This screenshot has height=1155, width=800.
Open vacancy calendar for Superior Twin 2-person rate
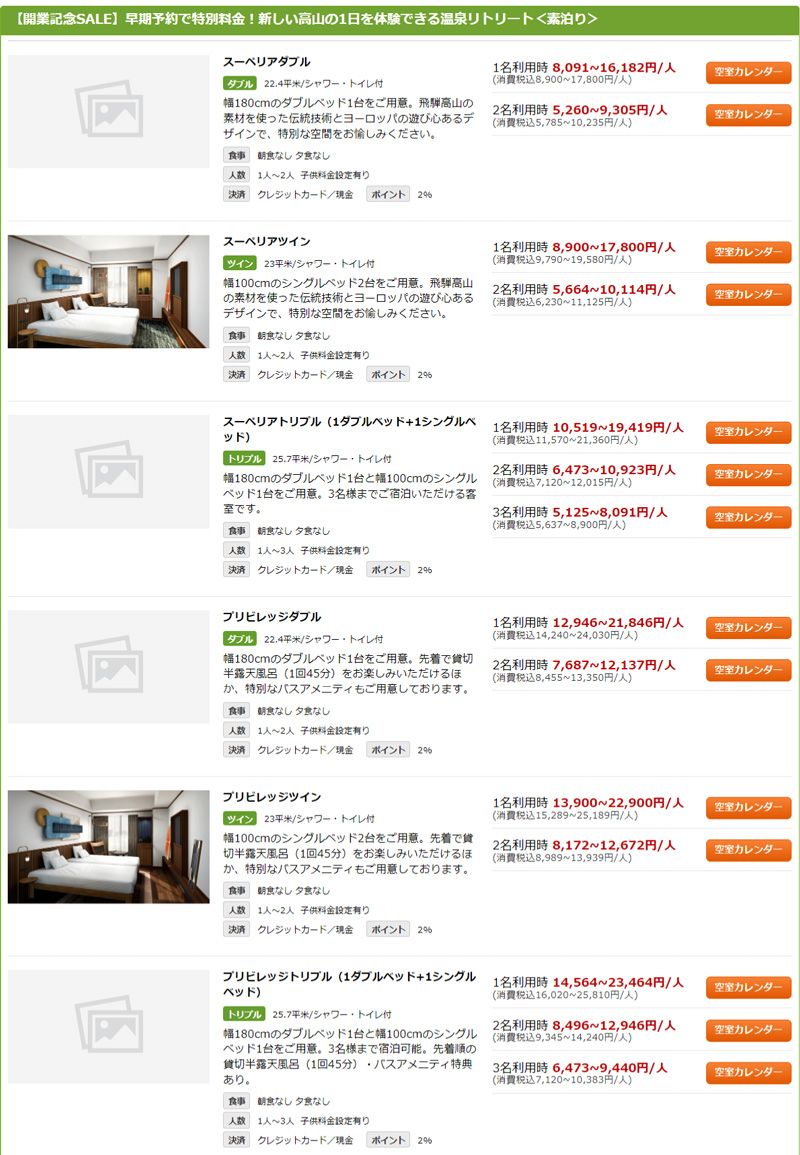(x=748, y=295)
